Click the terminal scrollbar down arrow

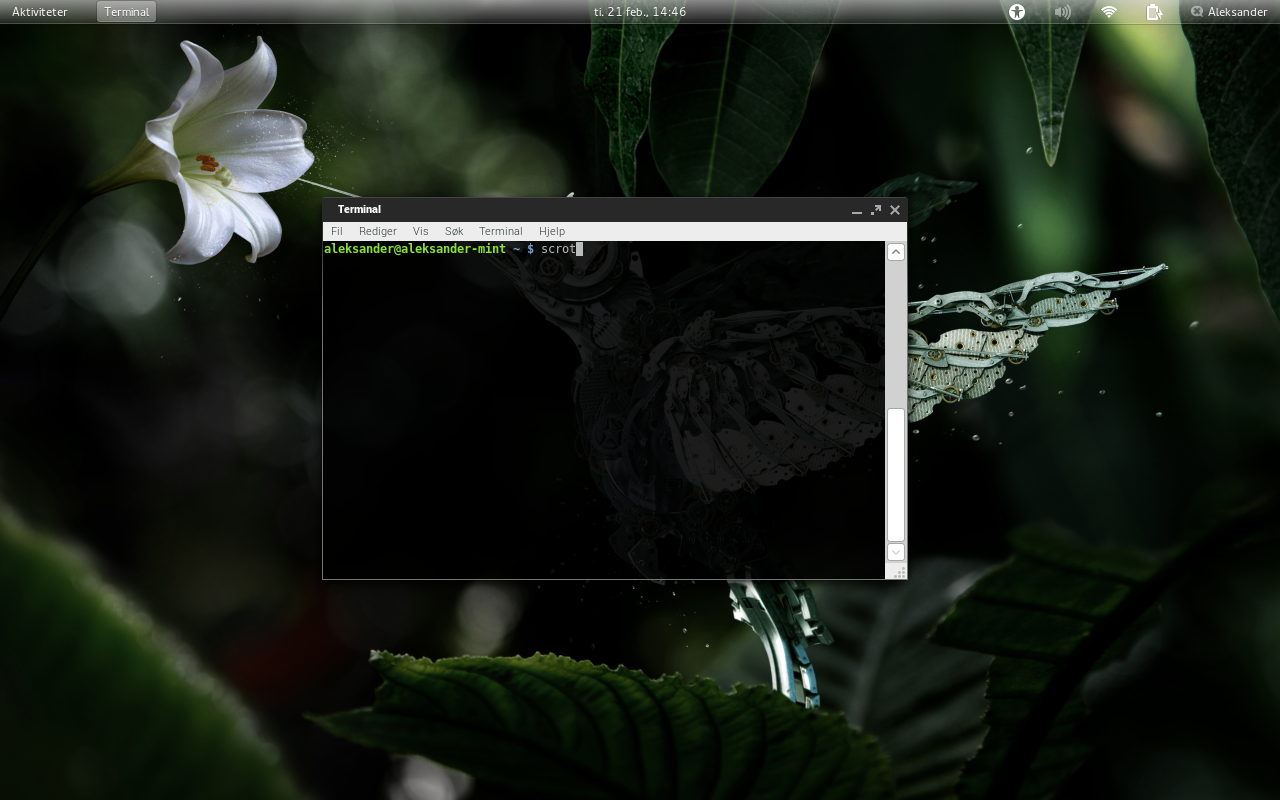tap(896, 552)
